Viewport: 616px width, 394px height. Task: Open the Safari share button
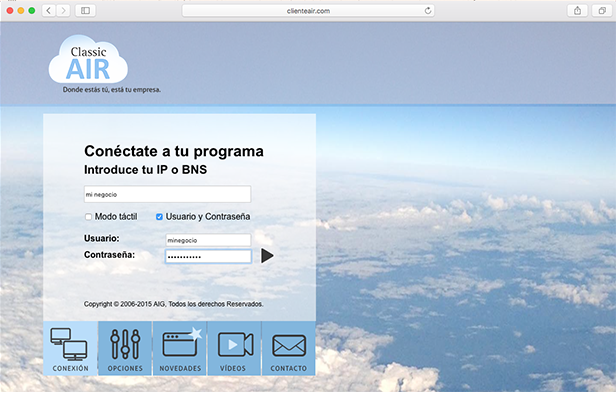[x=577, y=11]
